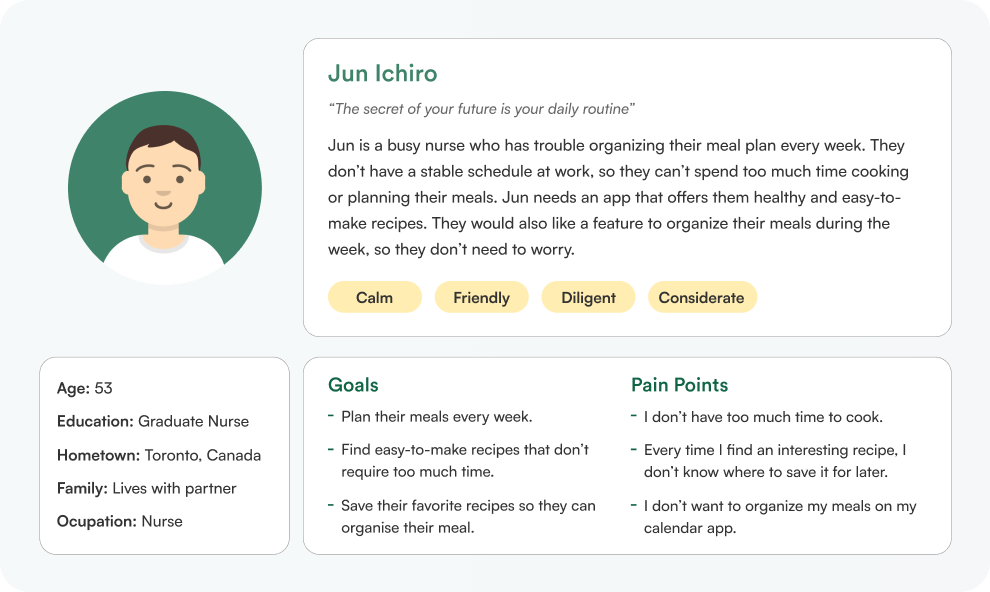Click the Hometown: Toronto, Canada entry

click(x=159, y=455)
